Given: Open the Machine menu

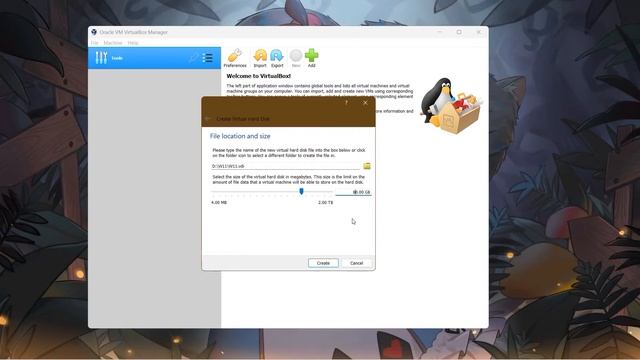Looking at the screenshot, I should click(113, 43).
